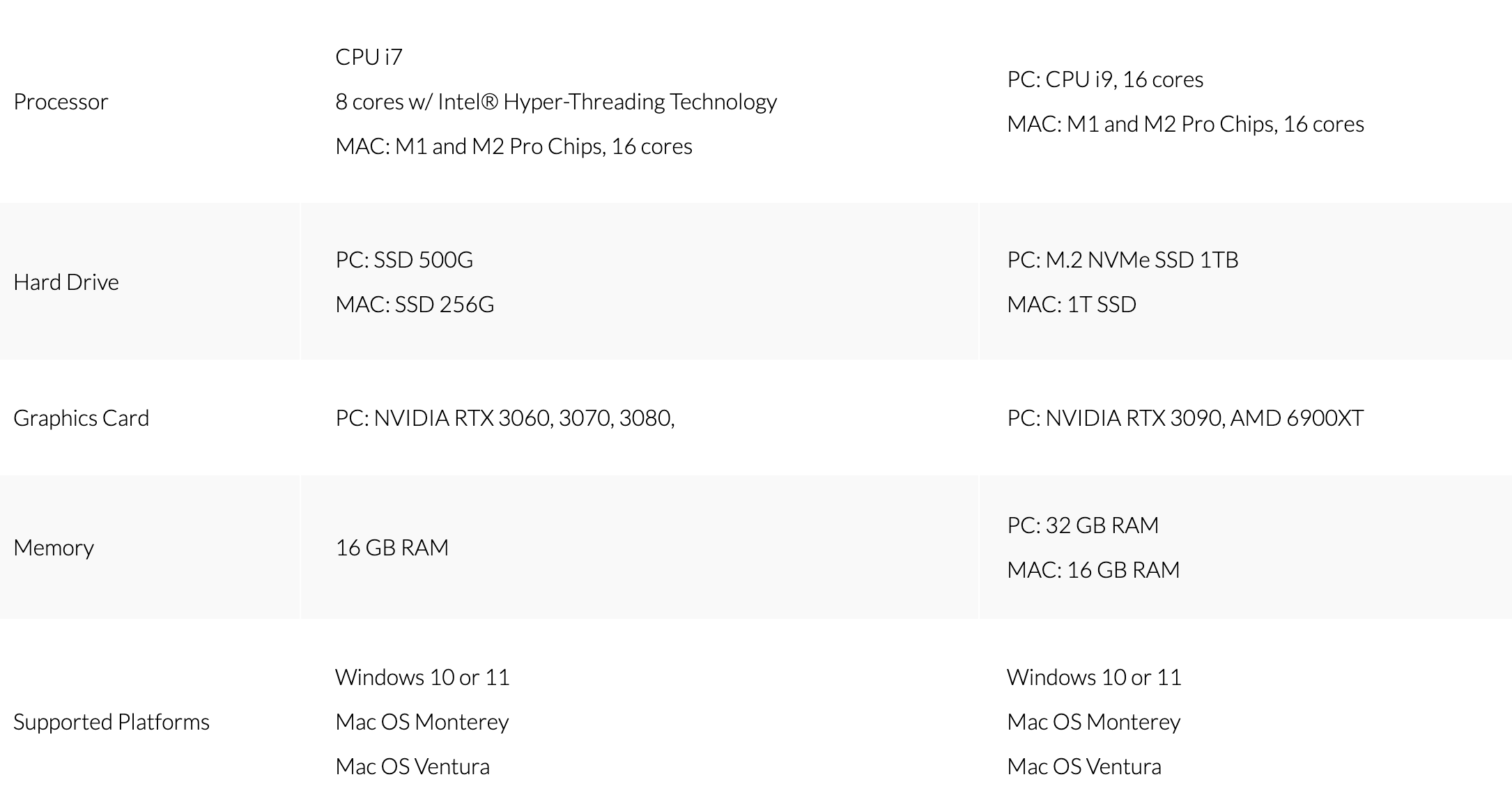Select the CPU i7 text
Image resolution: width=1512 pixels, height=807 pixels.
click(x=369, y=57)
